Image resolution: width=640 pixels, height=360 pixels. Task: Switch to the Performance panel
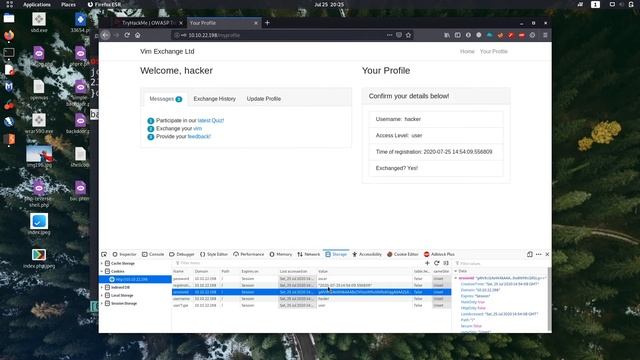point(249,254)
